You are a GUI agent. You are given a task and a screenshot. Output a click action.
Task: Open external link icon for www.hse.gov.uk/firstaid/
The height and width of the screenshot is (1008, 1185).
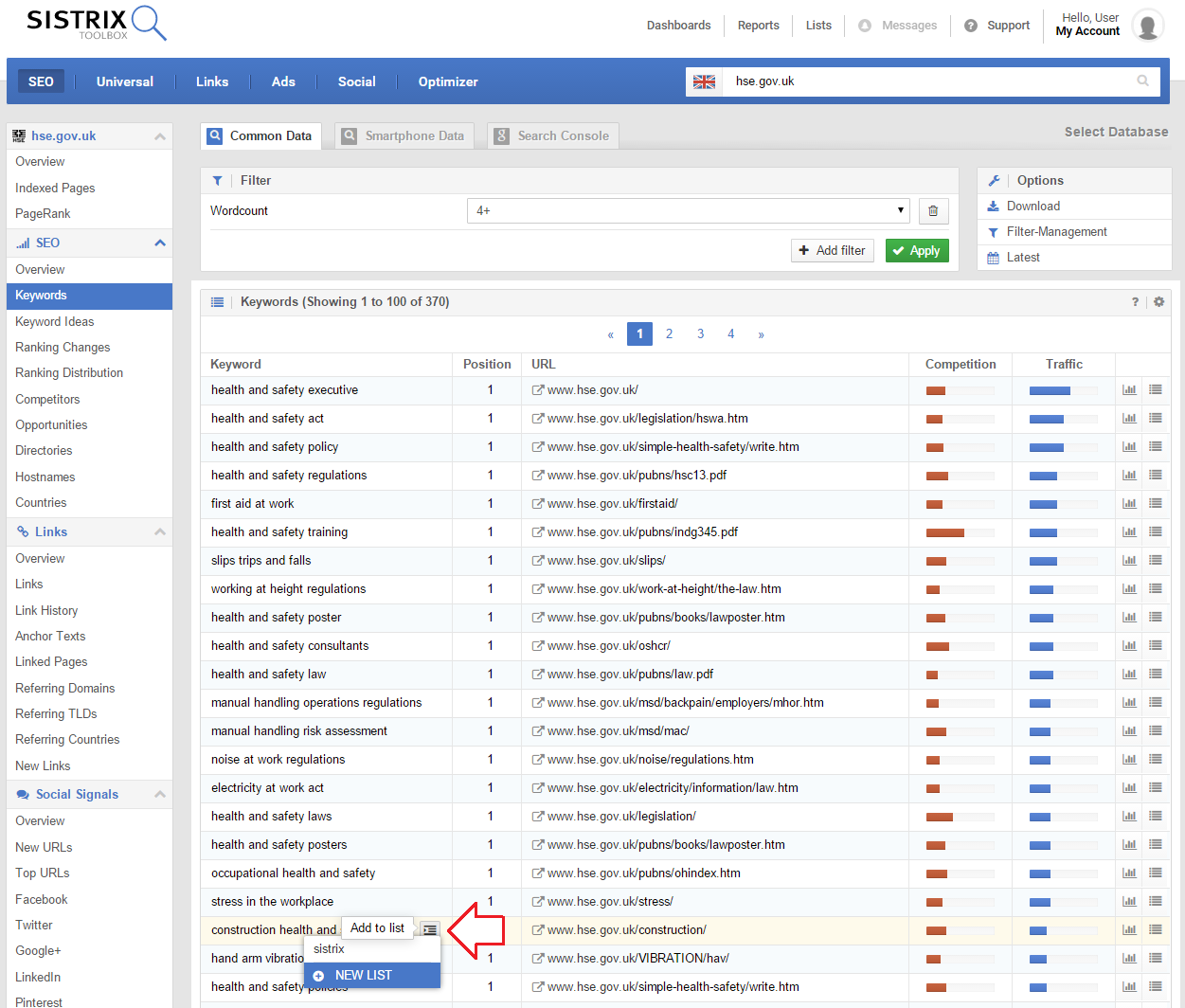538,504
